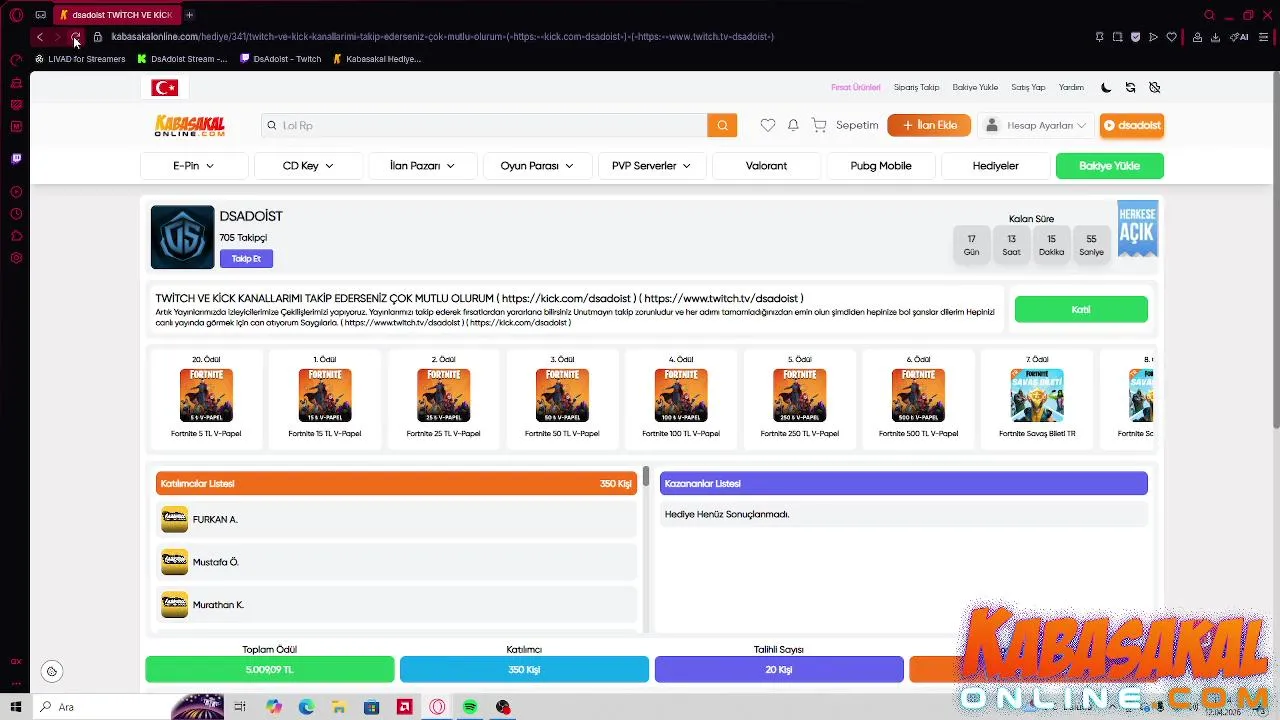Open favorites heart icon near Sepetim
The width and height of the screenshot is (1280, 720).
click(767, 125)
